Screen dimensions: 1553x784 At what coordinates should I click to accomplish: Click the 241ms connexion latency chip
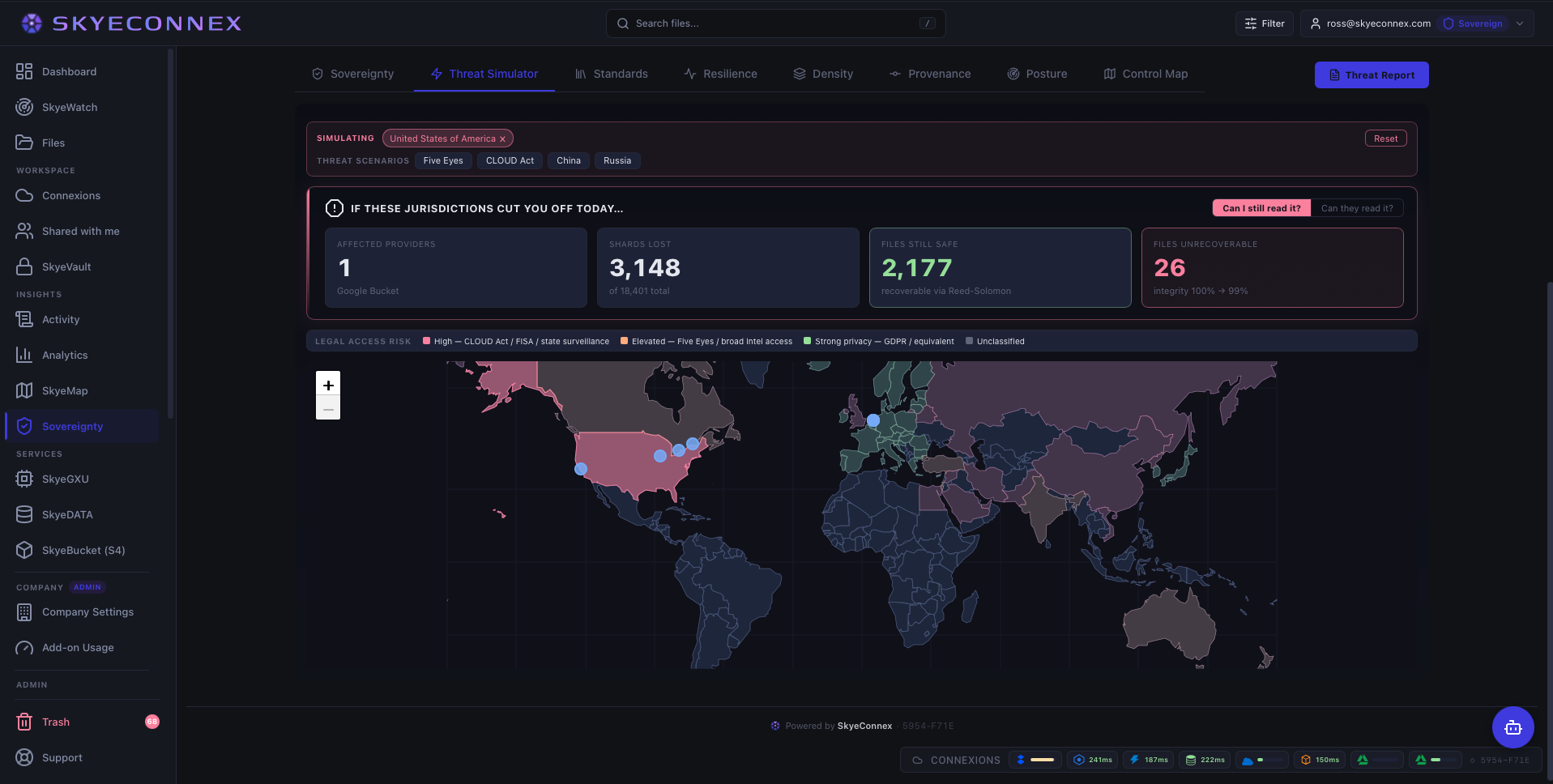tap(1092, 760)
